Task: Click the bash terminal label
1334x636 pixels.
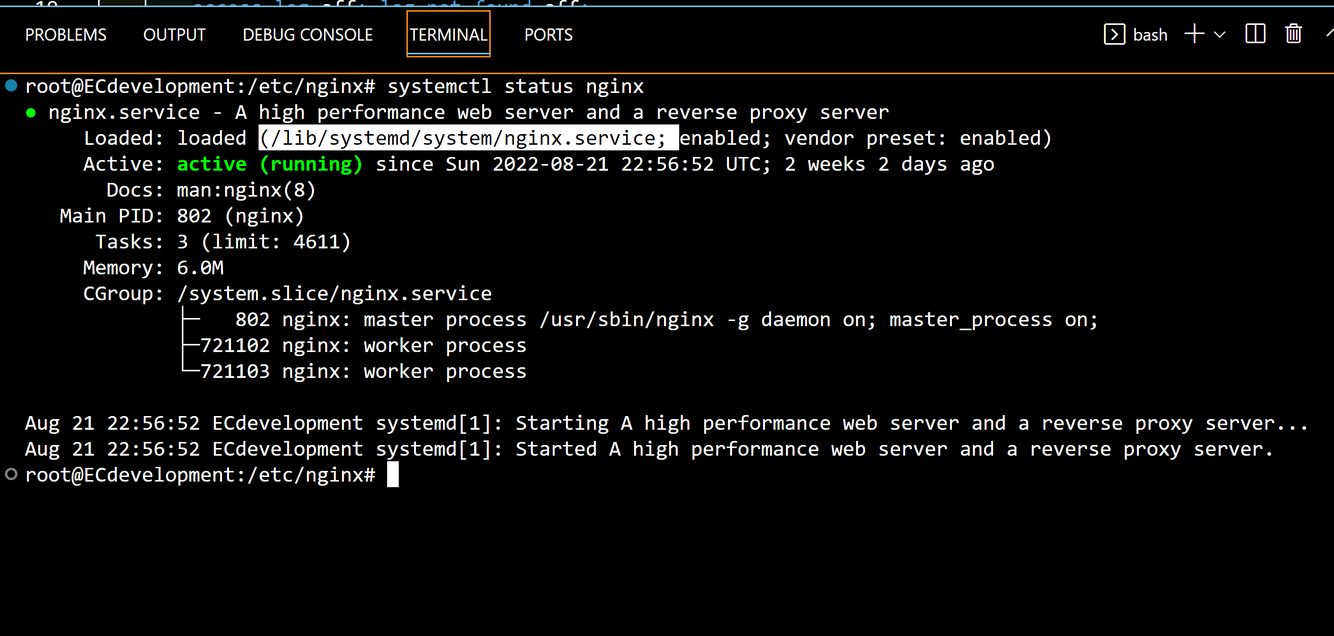Action: point(1150,35)
